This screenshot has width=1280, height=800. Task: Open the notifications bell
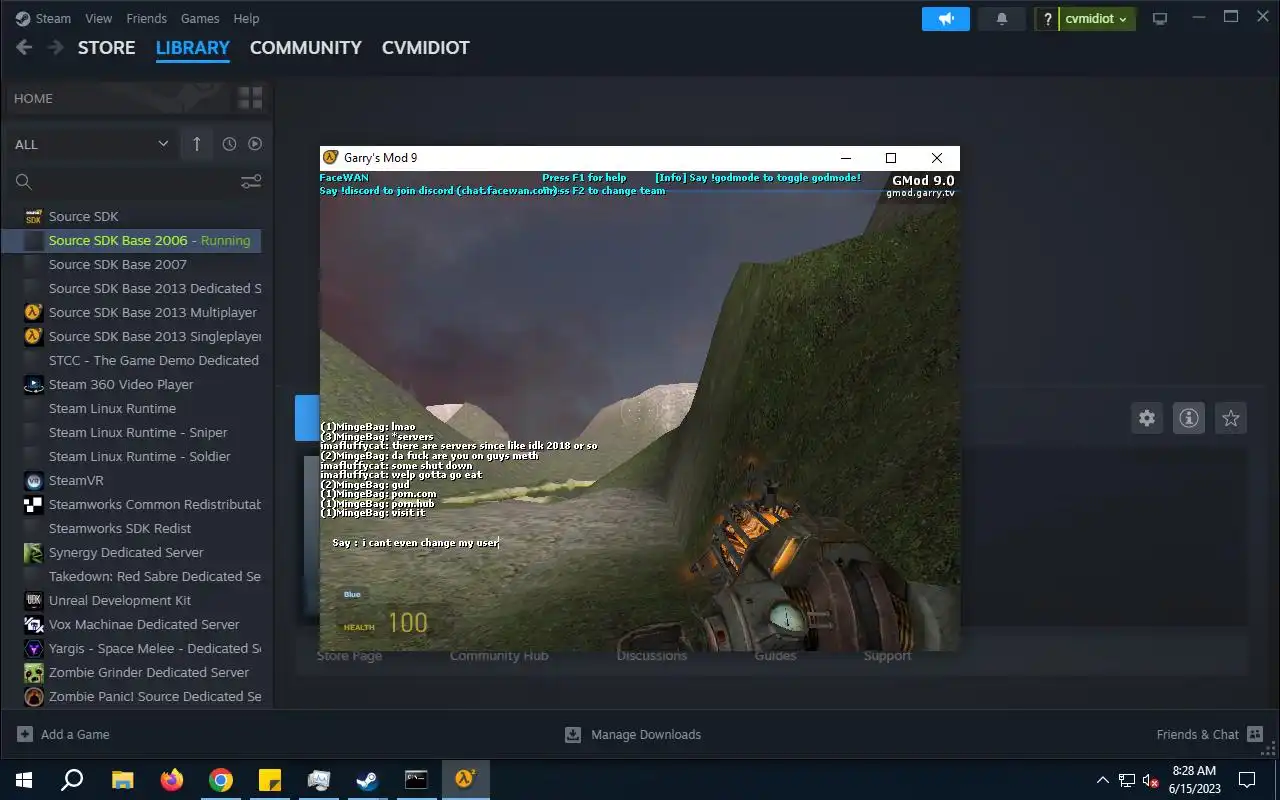coord(1002,19)
